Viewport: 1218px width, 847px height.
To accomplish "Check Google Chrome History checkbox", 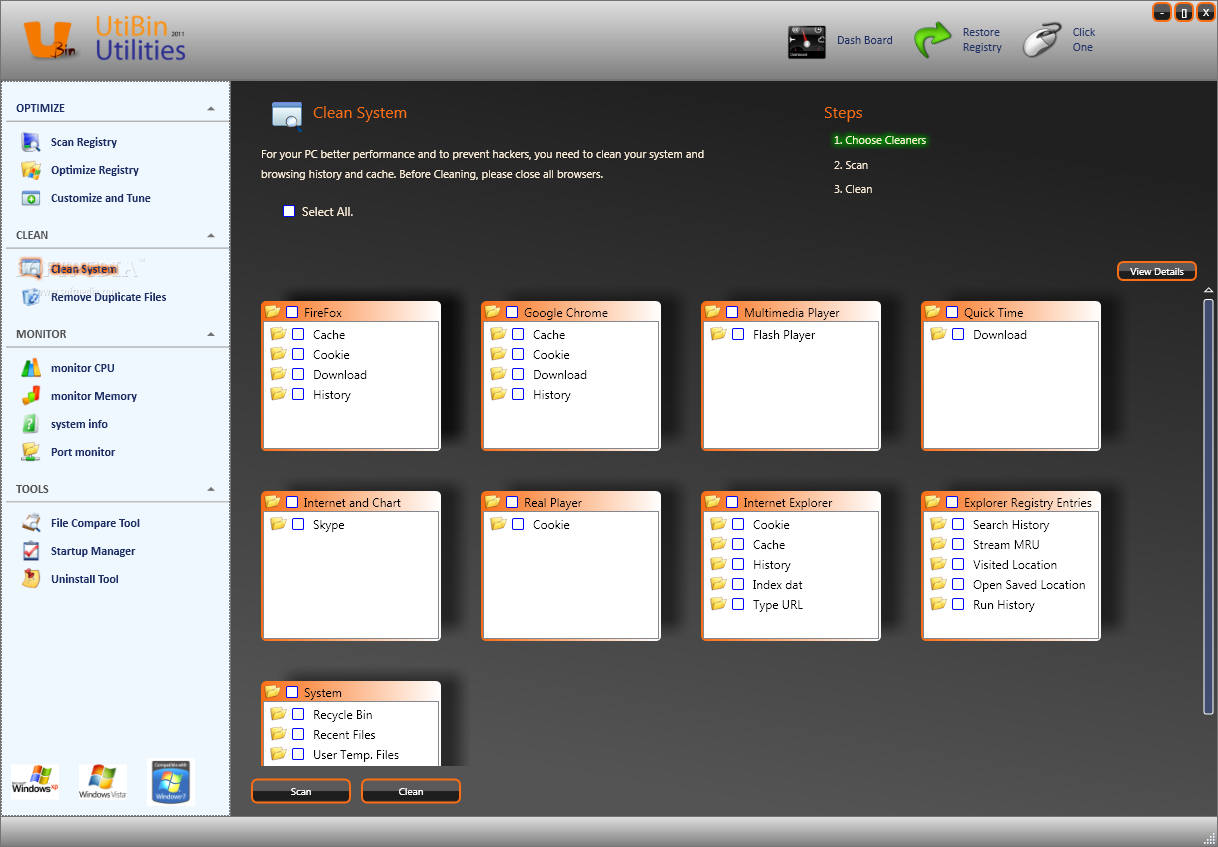I will [x=518, y=395].
